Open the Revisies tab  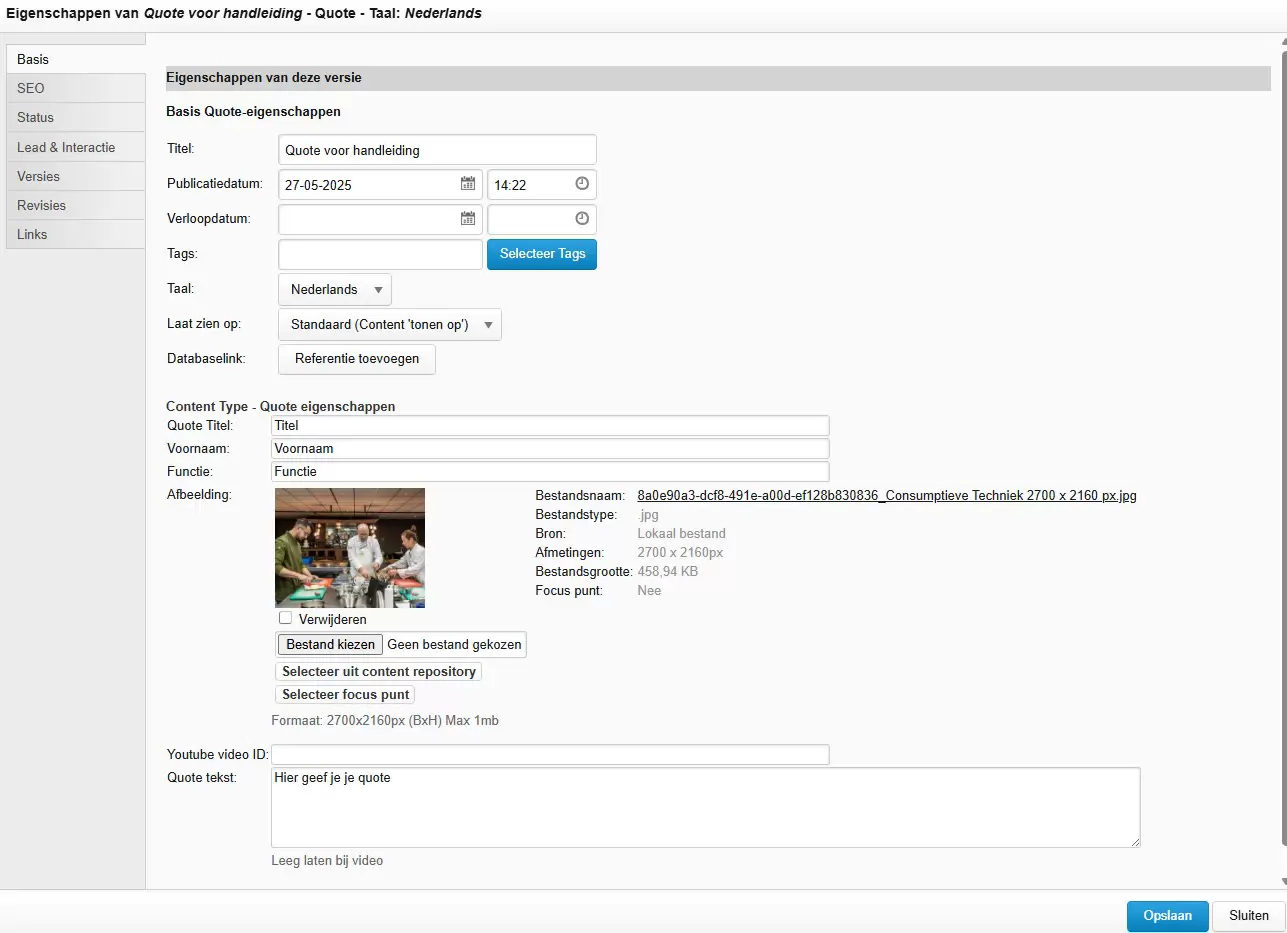tap(76, 205)
